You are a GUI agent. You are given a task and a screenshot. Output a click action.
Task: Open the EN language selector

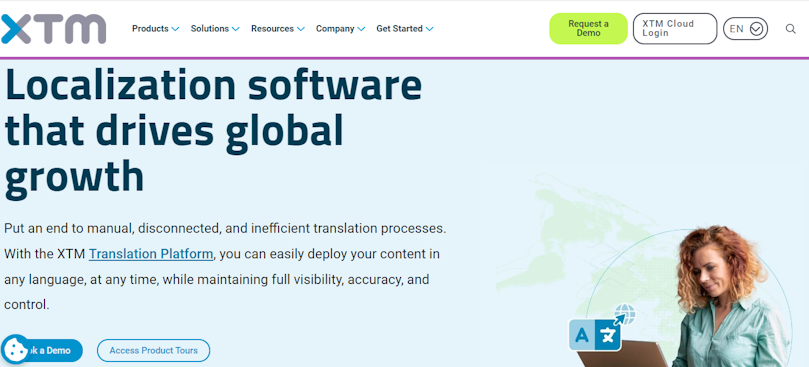click(746, 29)
